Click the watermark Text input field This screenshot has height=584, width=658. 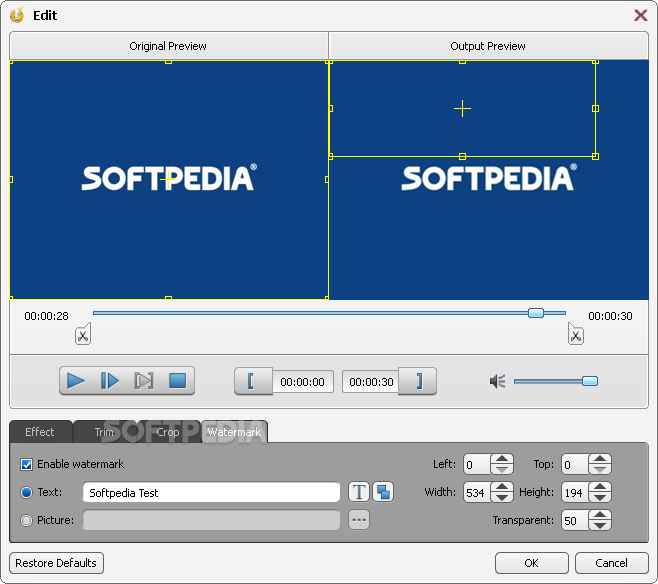pos(211,492)
